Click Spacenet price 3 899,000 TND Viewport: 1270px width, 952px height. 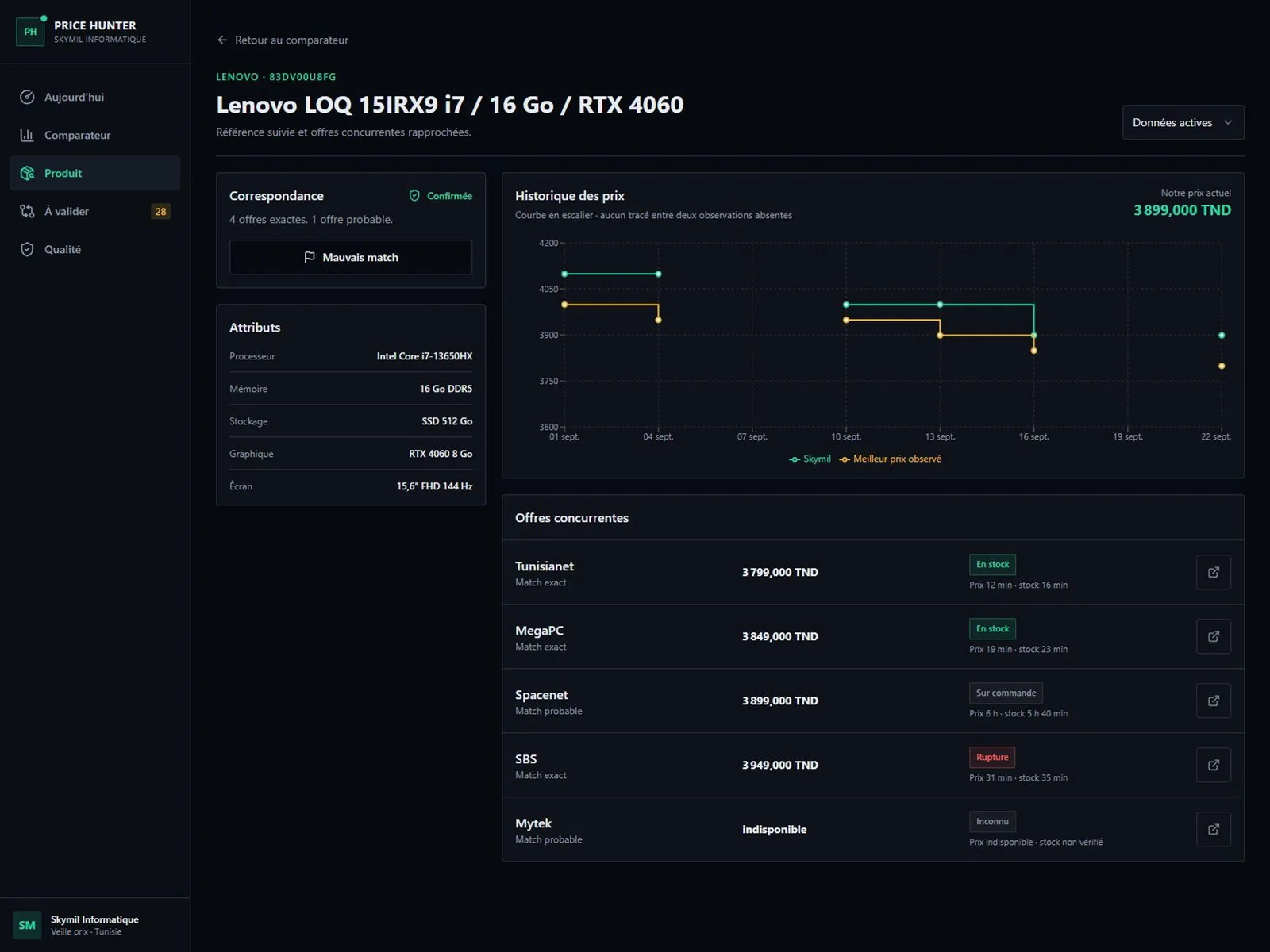pos(780,701)
